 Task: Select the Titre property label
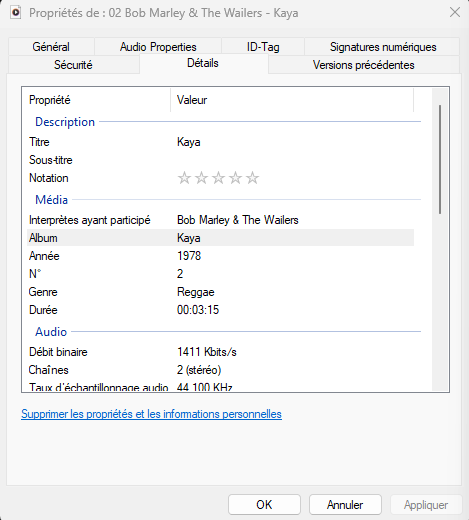click(x=39, y=142)
